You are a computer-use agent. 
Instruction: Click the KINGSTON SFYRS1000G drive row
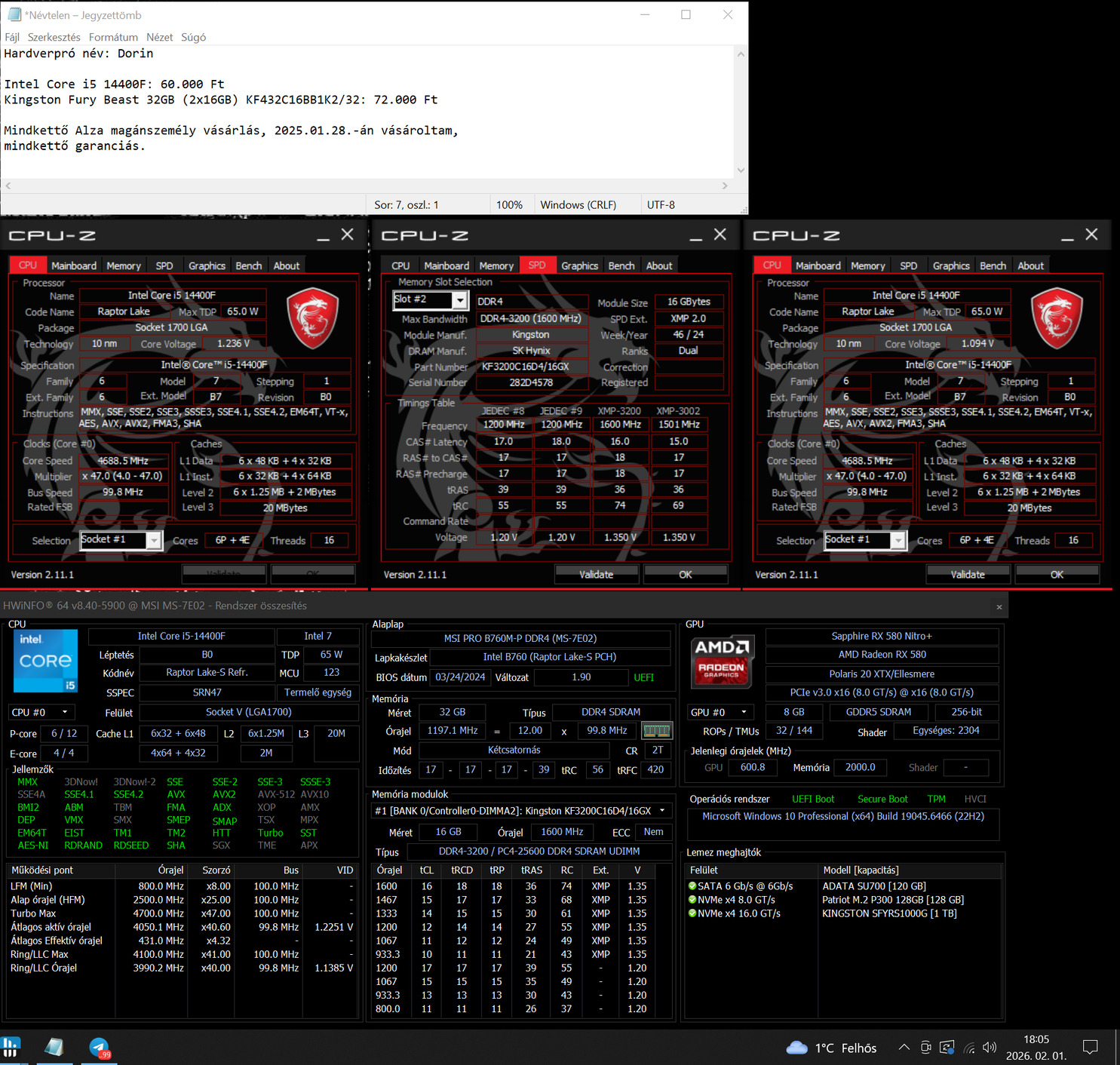[x=844, y=913]
